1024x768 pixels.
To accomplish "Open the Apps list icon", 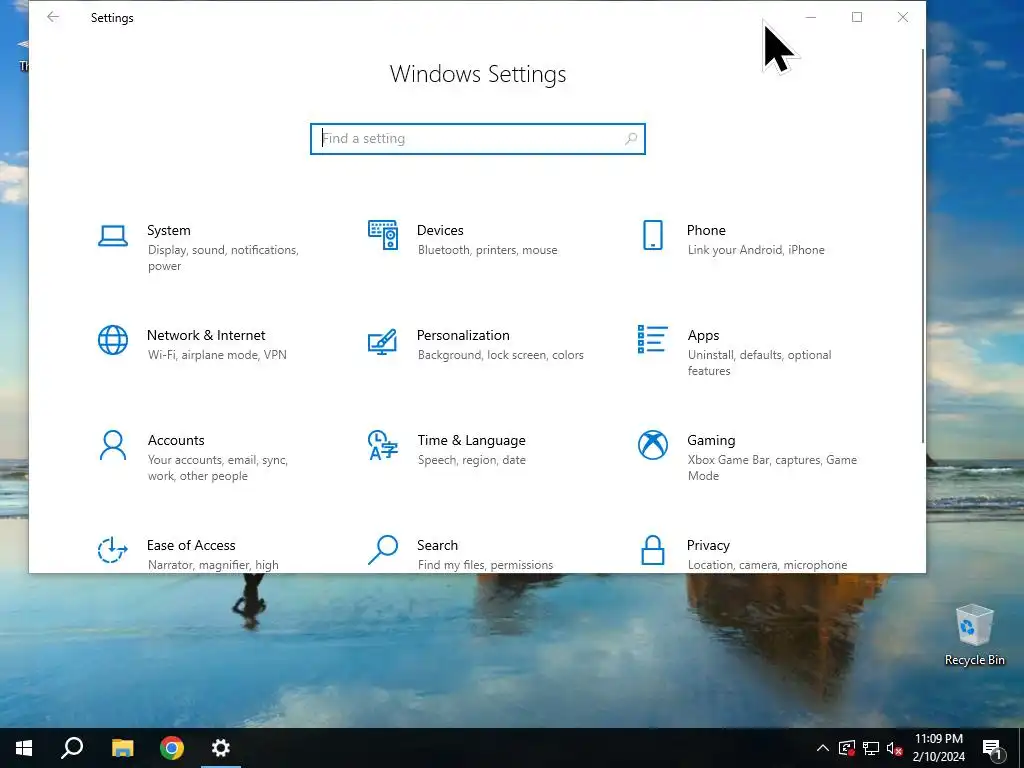I will pyautogui.click(x=652, y=340).
